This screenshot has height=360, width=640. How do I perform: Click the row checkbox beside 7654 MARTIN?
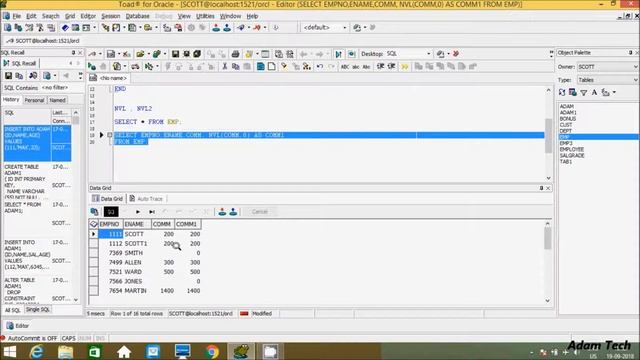93,290
